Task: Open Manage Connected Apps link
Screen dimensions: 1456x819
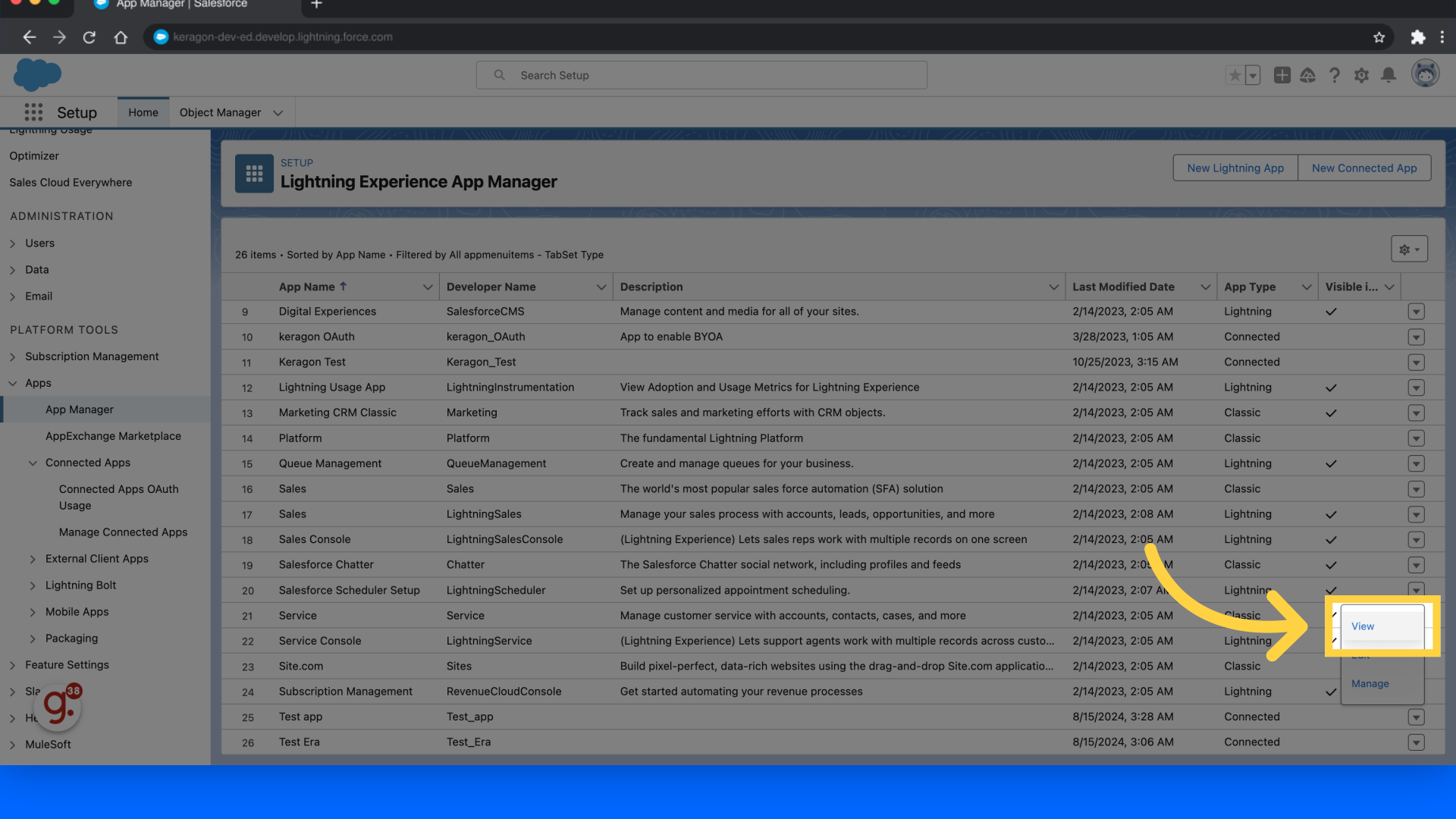Action: tap(123, 532)
